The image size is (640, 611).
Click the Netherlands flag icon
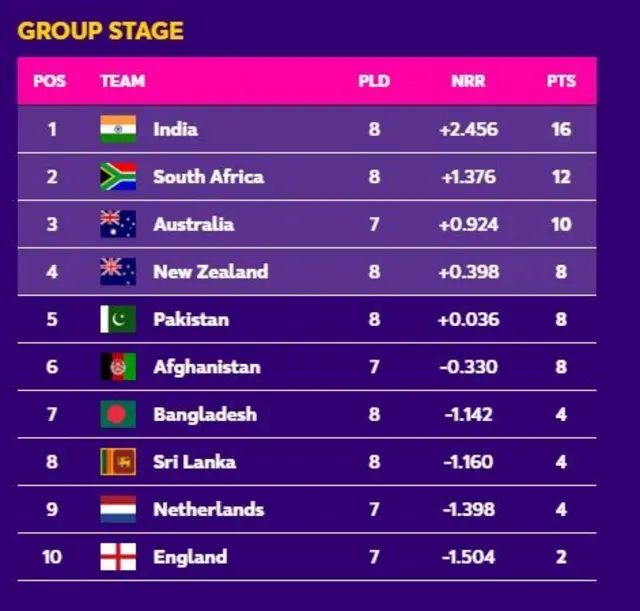tap(118, 509)
